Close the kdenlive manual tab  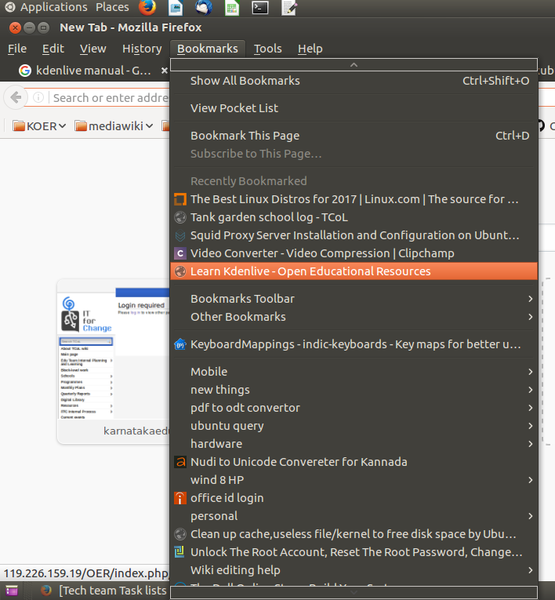point(164,70)
